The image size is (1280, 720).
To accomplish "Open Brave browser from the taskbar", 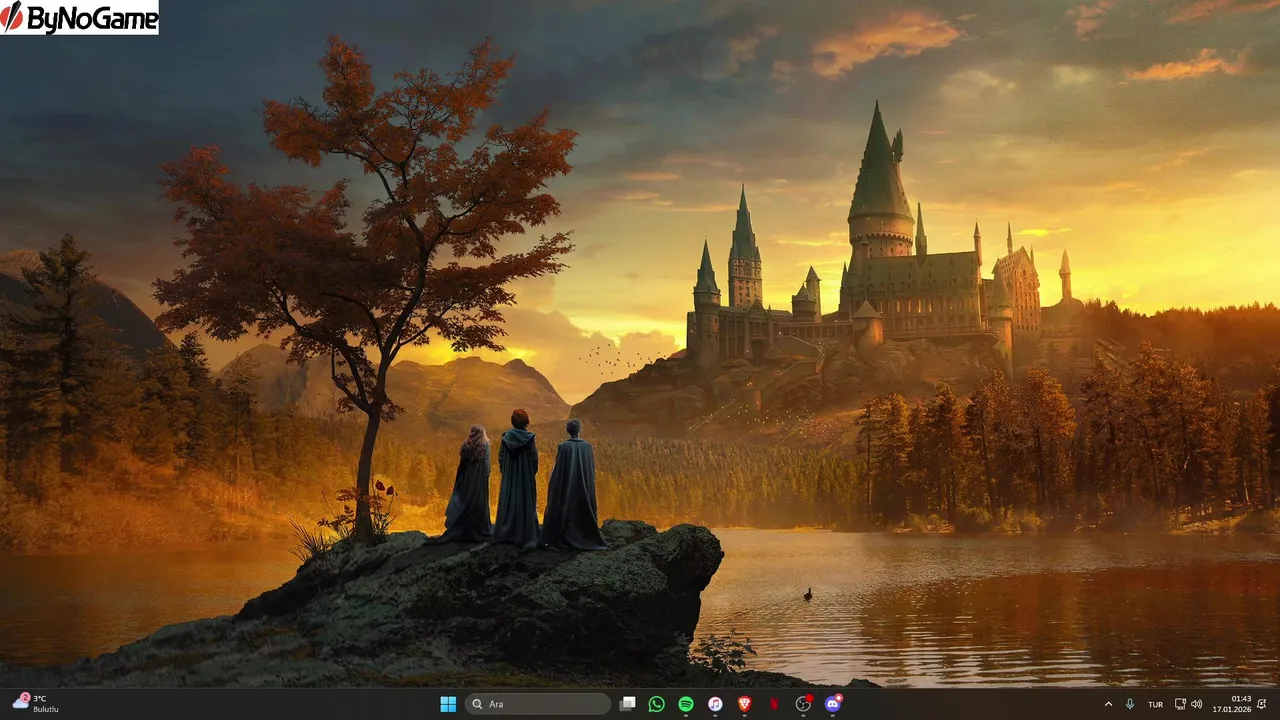I will 744,704.
